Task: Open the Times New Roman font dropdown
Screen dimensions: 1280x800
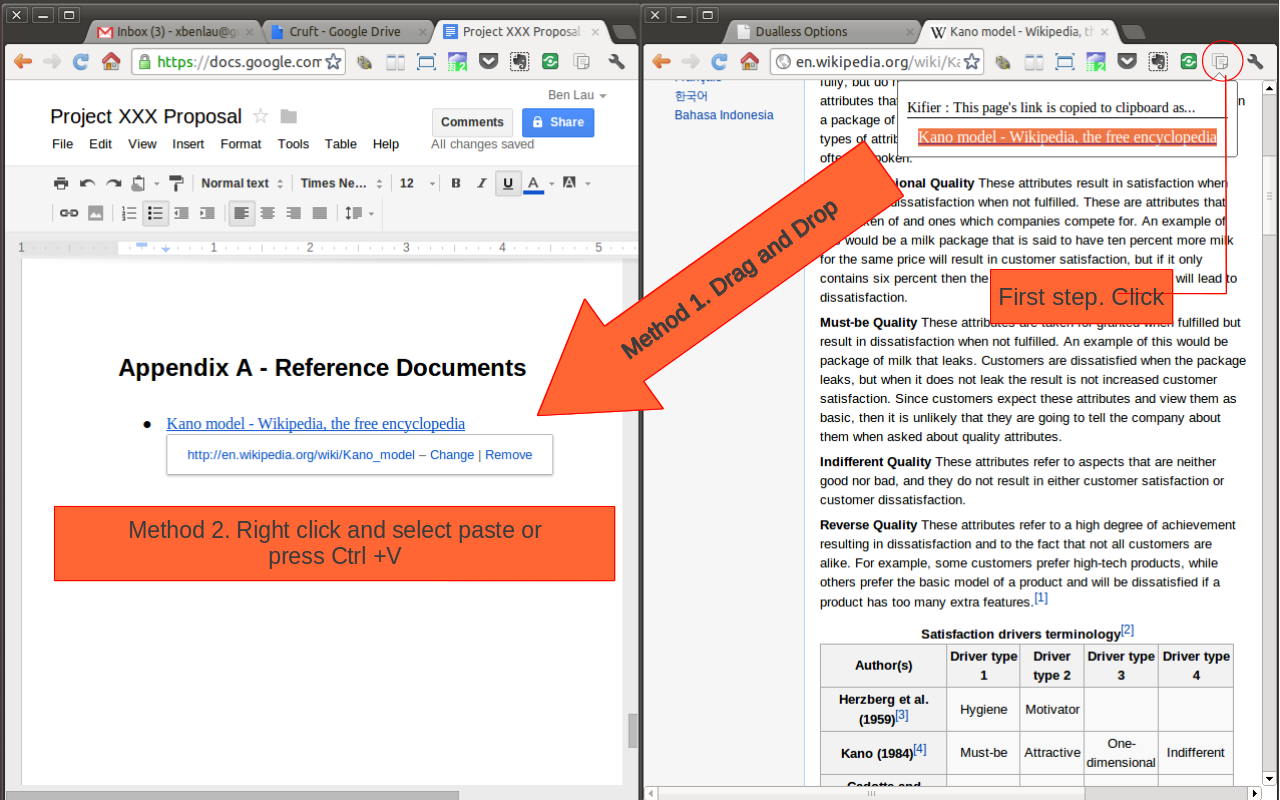Action: tap(340, 183)
